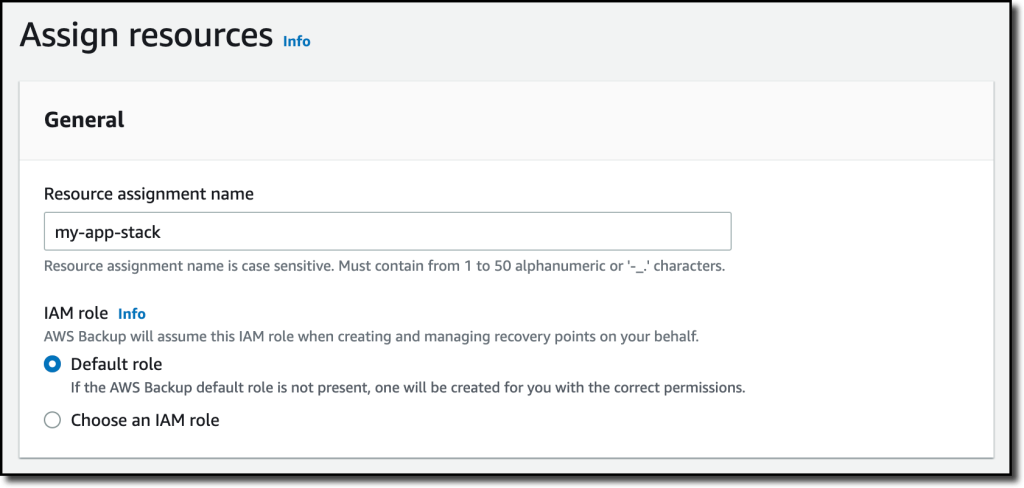Screen dimensions: 1024x488
Task: Place cursor in the my-app-stack text
Action: 108,232
